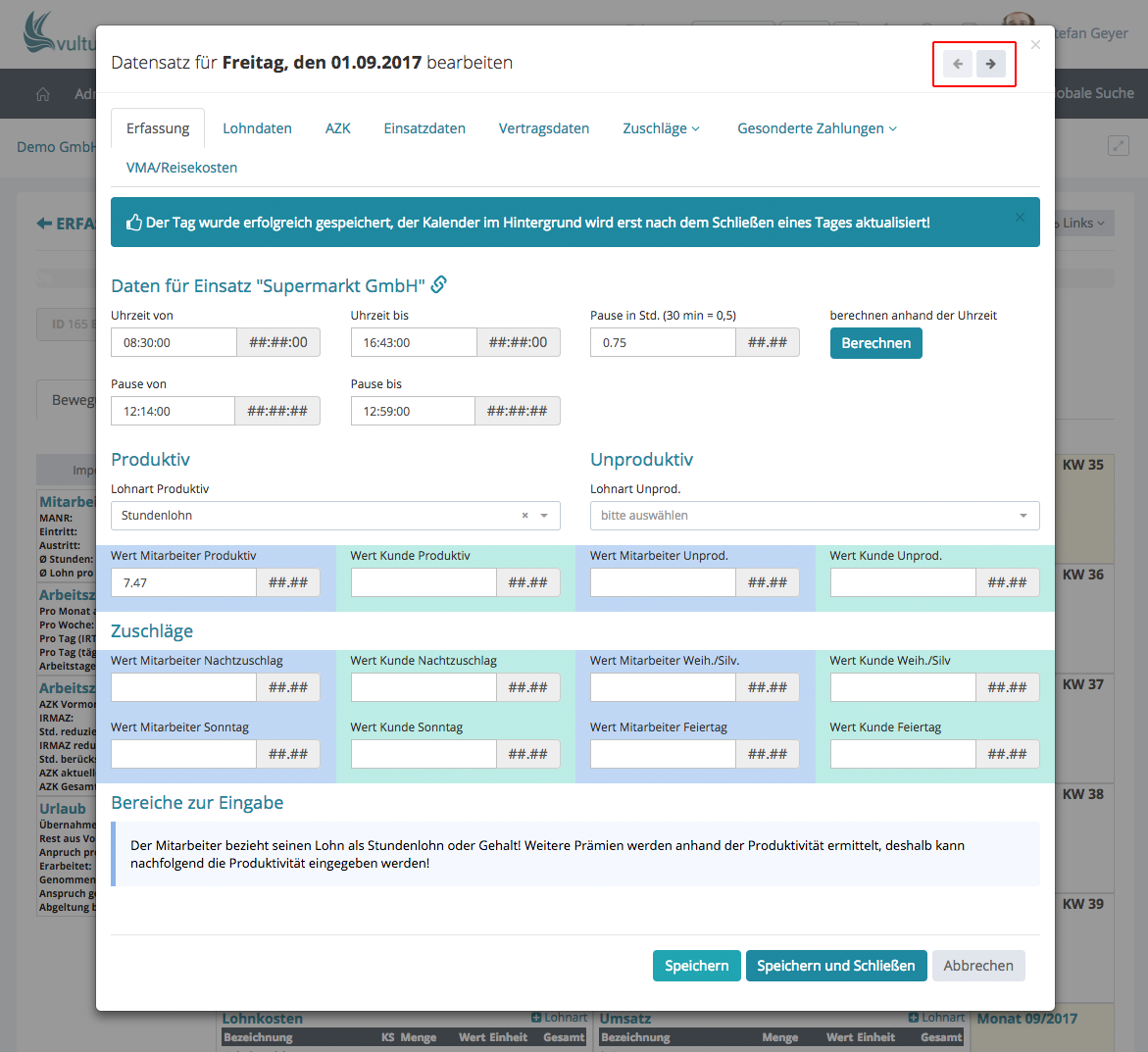Image resolution: width=1148 pixels, height=1052 pixels.
Task: Go to next day with right arrow
Action: [x=991, y=64]
